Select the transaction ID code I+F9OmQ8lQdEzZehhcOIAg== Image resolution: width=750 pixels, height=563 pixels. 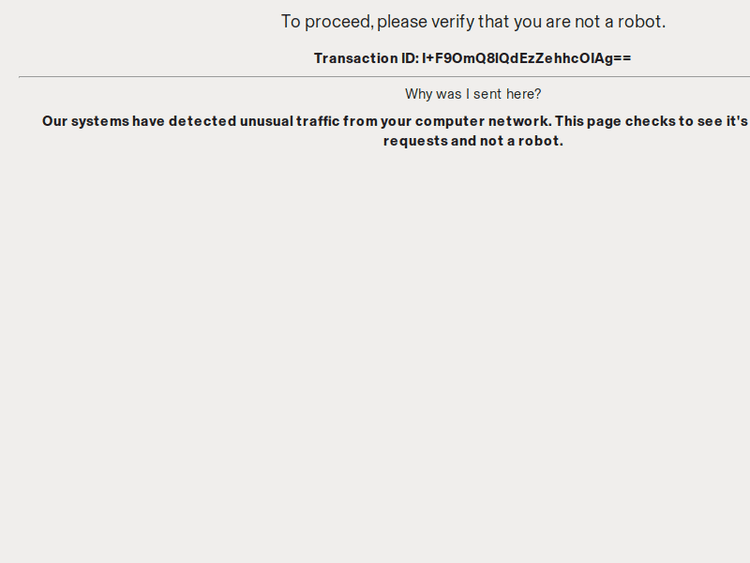coord(526,58)
